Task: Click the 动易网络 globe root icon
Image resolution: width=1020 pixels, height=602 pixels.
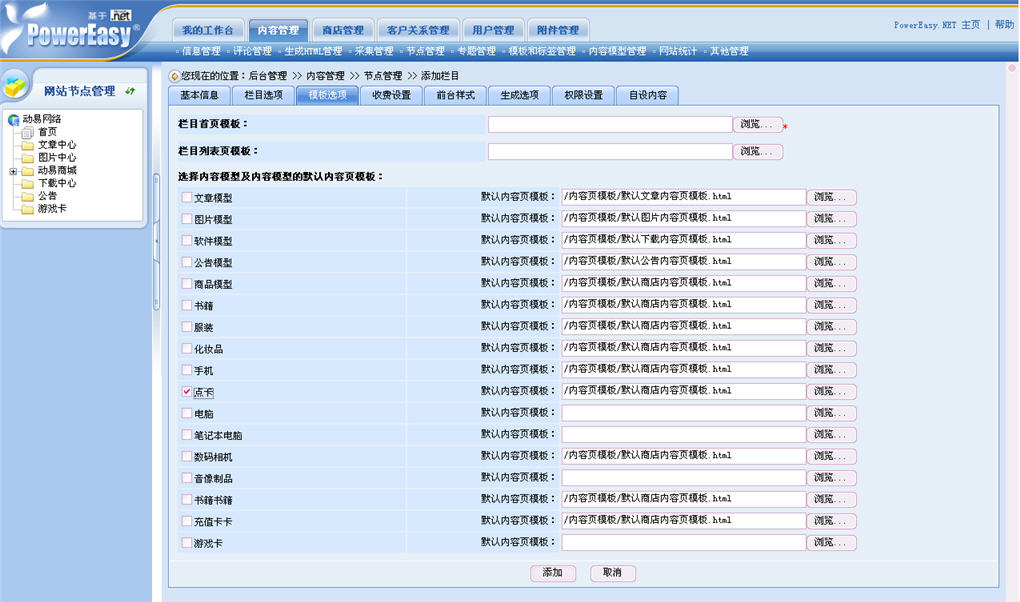Action: coord(14,119)
